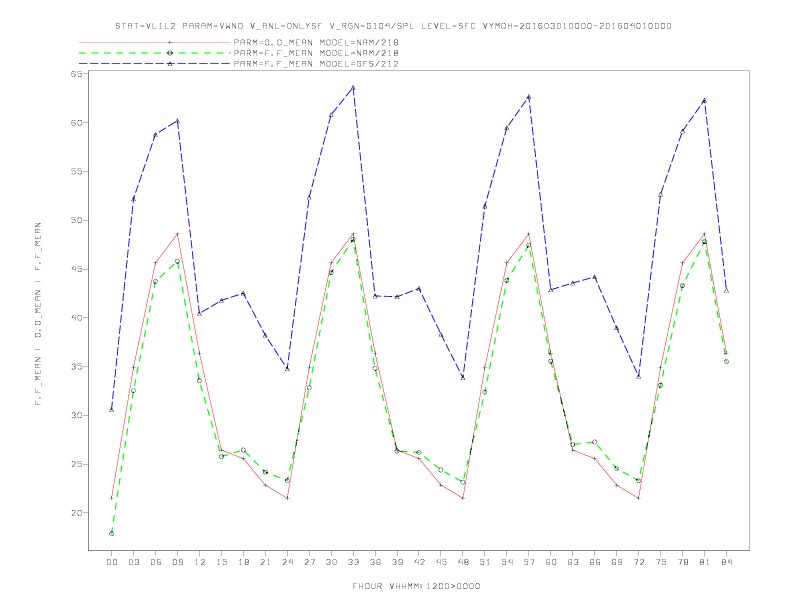Click x-axis forecast hour label 27
Screen dimensions: 792x612
(309, 562)
